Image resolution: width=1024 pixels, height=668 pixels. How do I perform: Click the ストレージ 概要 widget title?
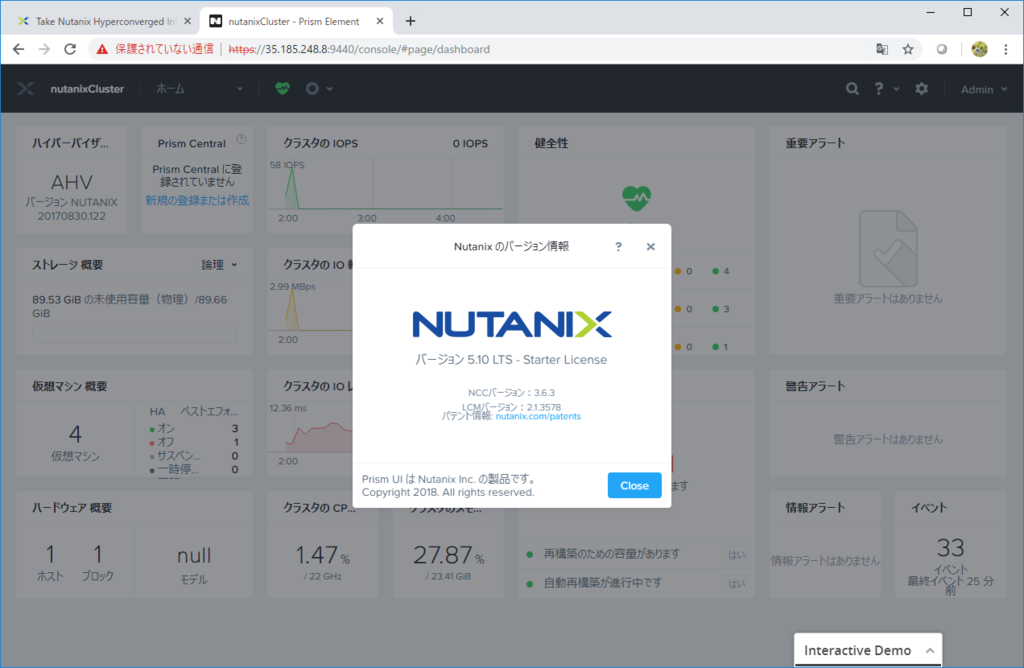coord(68,264)
